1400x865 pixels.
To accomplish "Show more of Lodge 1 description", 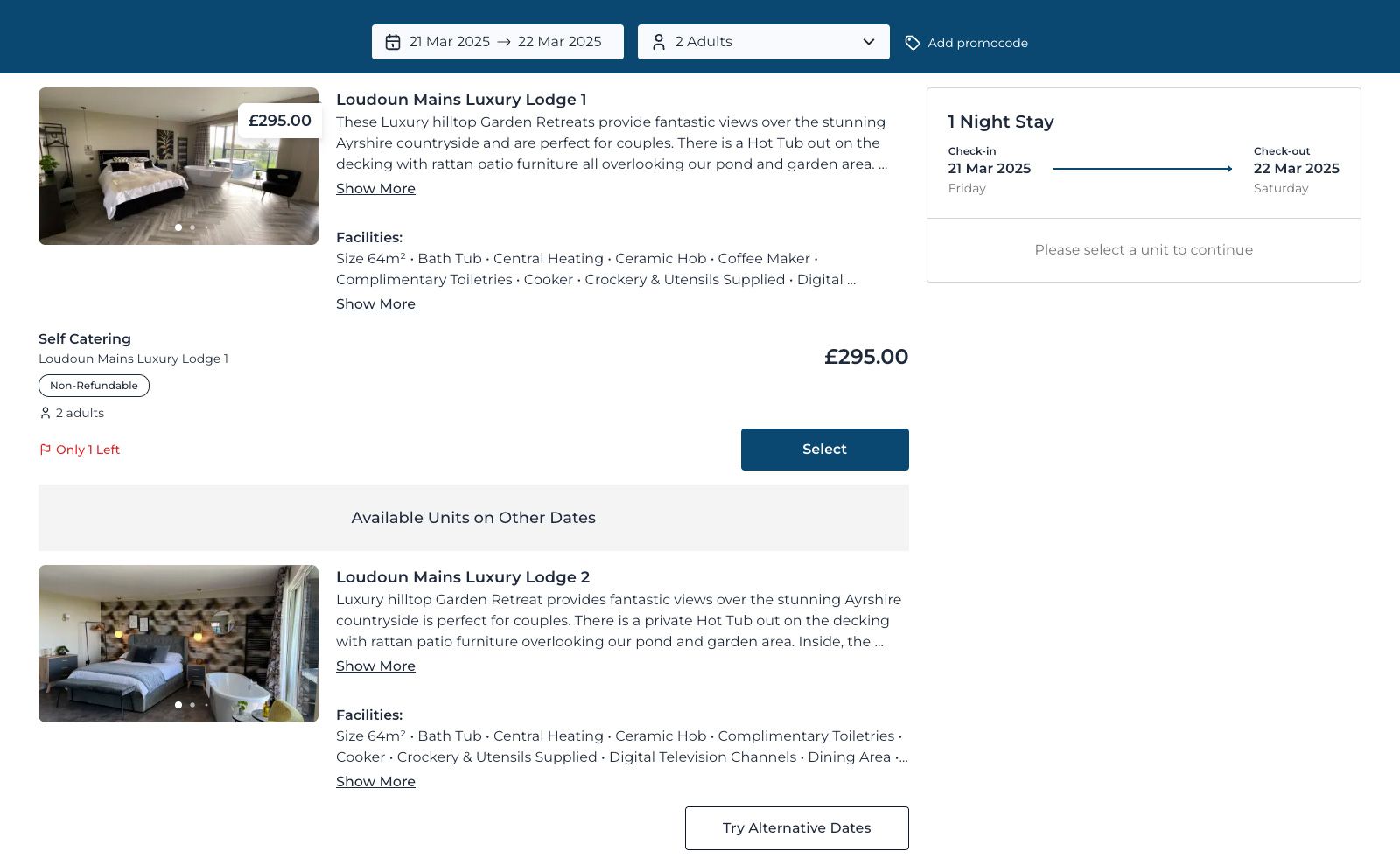I will tap(375, 189).
